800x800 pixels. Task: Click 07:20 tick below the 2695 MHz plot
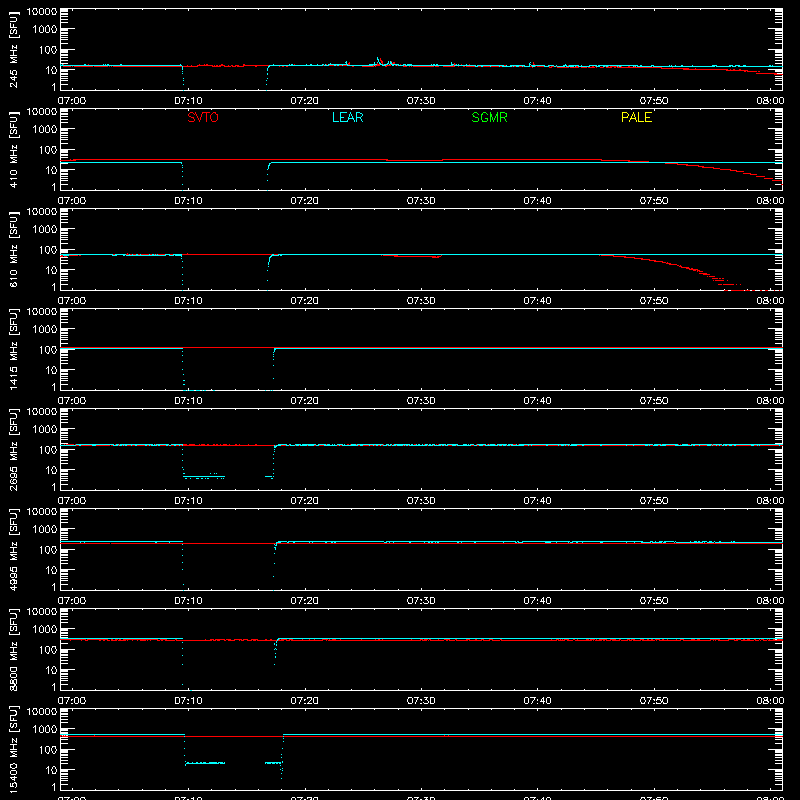coord(305,501)
